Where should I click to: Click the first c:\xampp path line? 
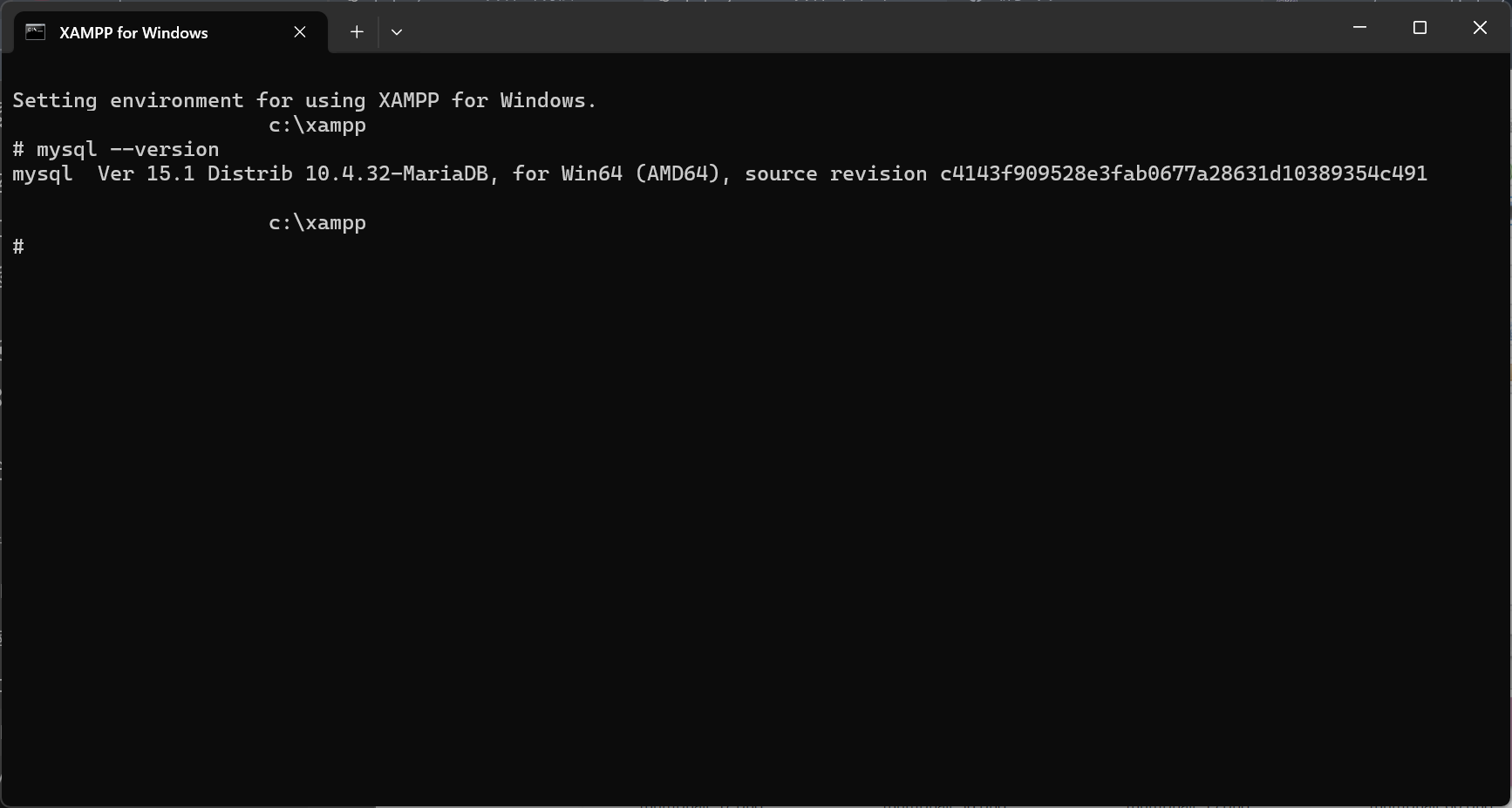[317, 126]
